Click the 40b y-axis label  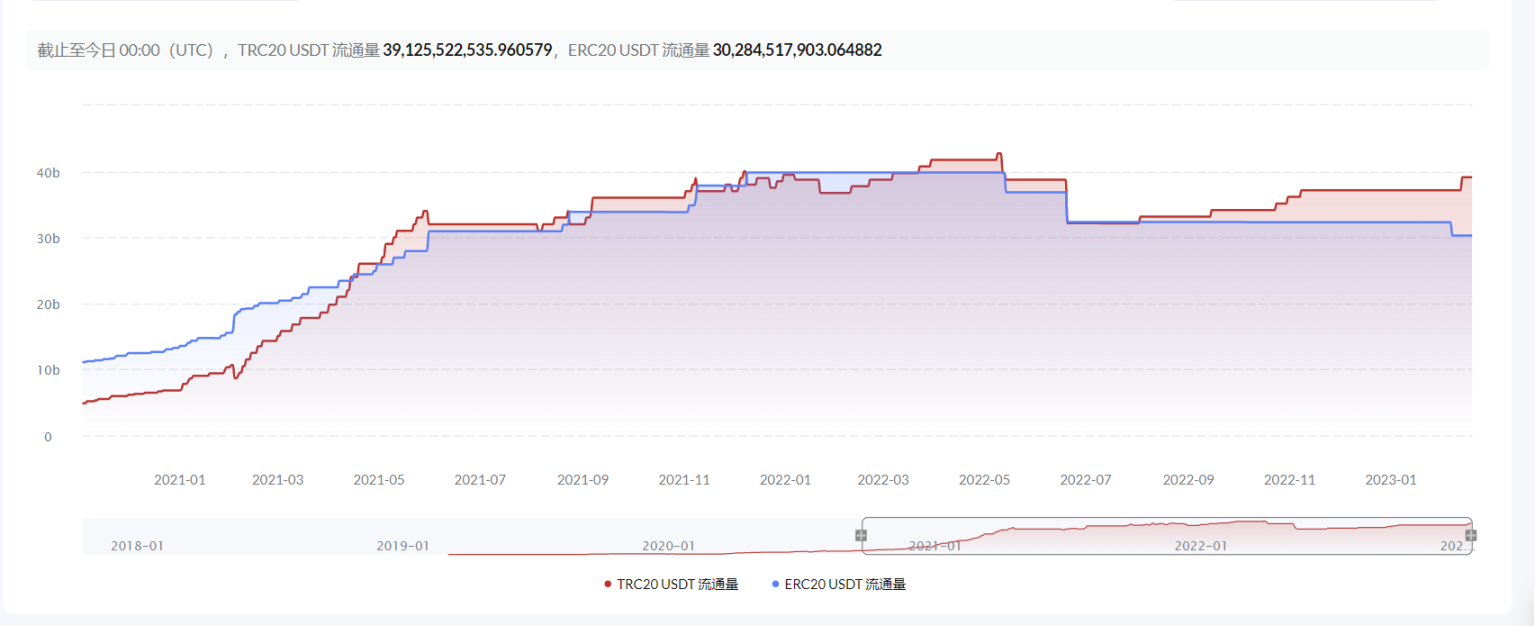click(x=49, y=173)
